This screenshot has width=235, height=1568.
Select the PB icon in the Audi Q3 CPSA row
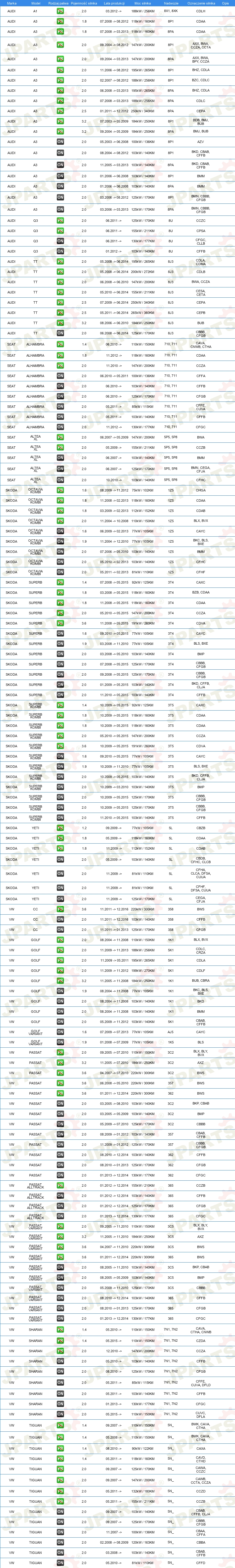coord(60,231)
